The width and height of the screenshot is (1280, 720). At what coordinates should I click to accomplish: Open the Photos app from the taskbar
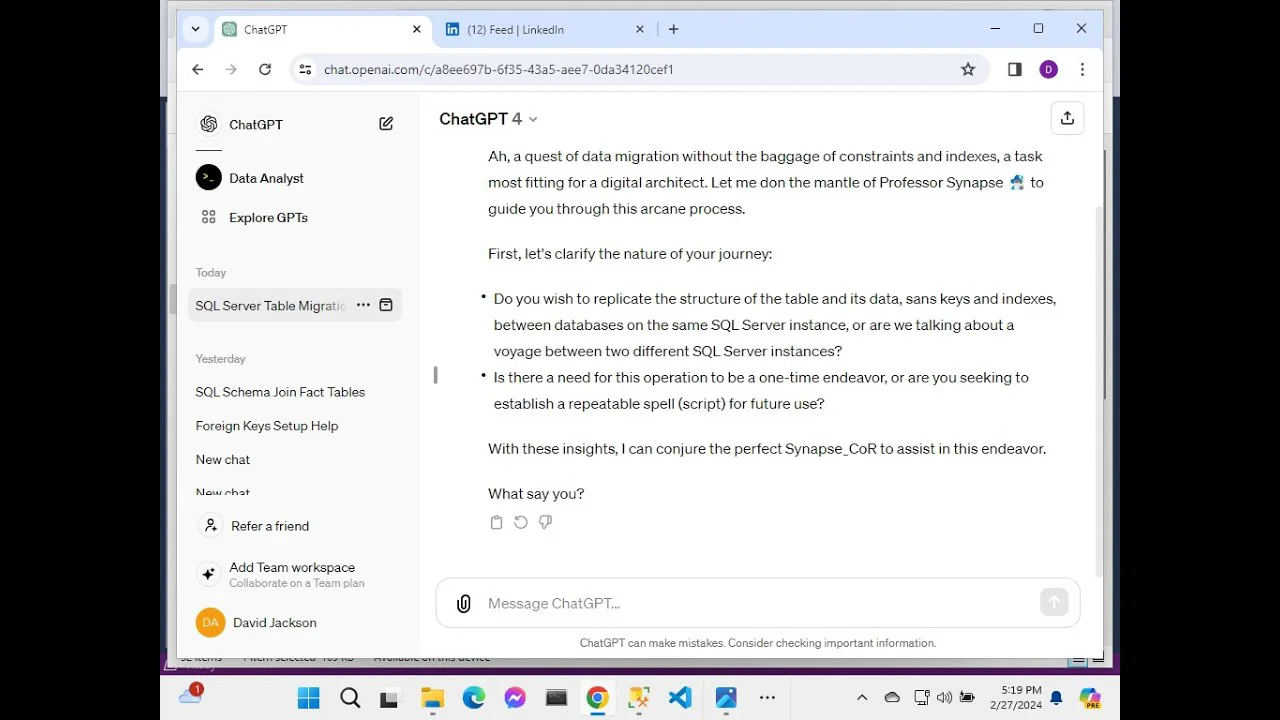click(726, 698)
